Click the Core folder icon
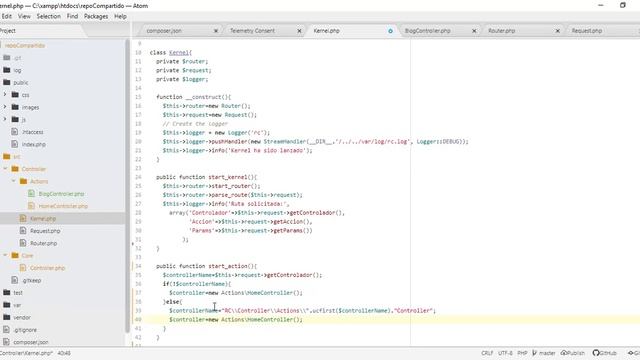Image resolution: width=640 pixels, height=360 pixels. coord(15,255)
